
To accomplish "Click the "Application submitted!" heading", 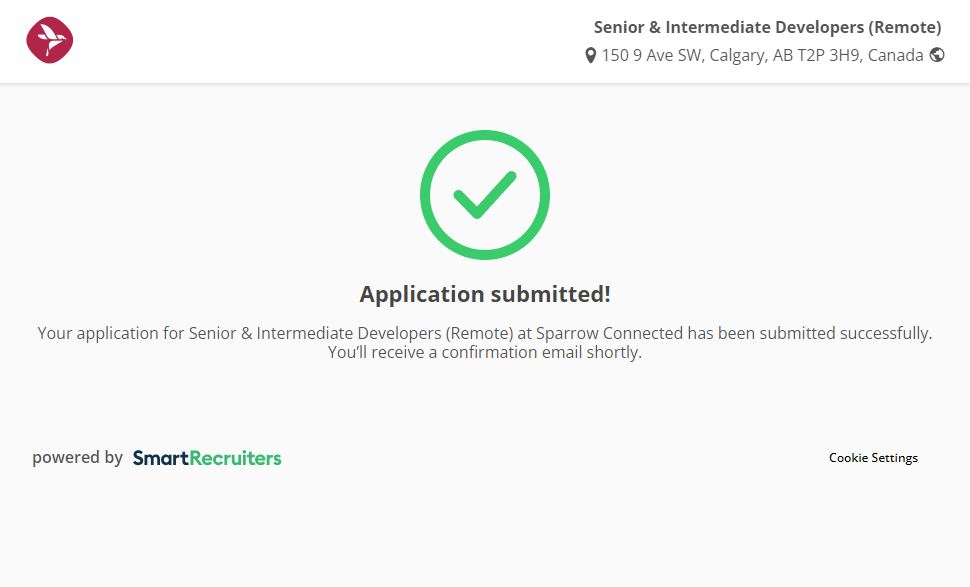I will 485,294.
